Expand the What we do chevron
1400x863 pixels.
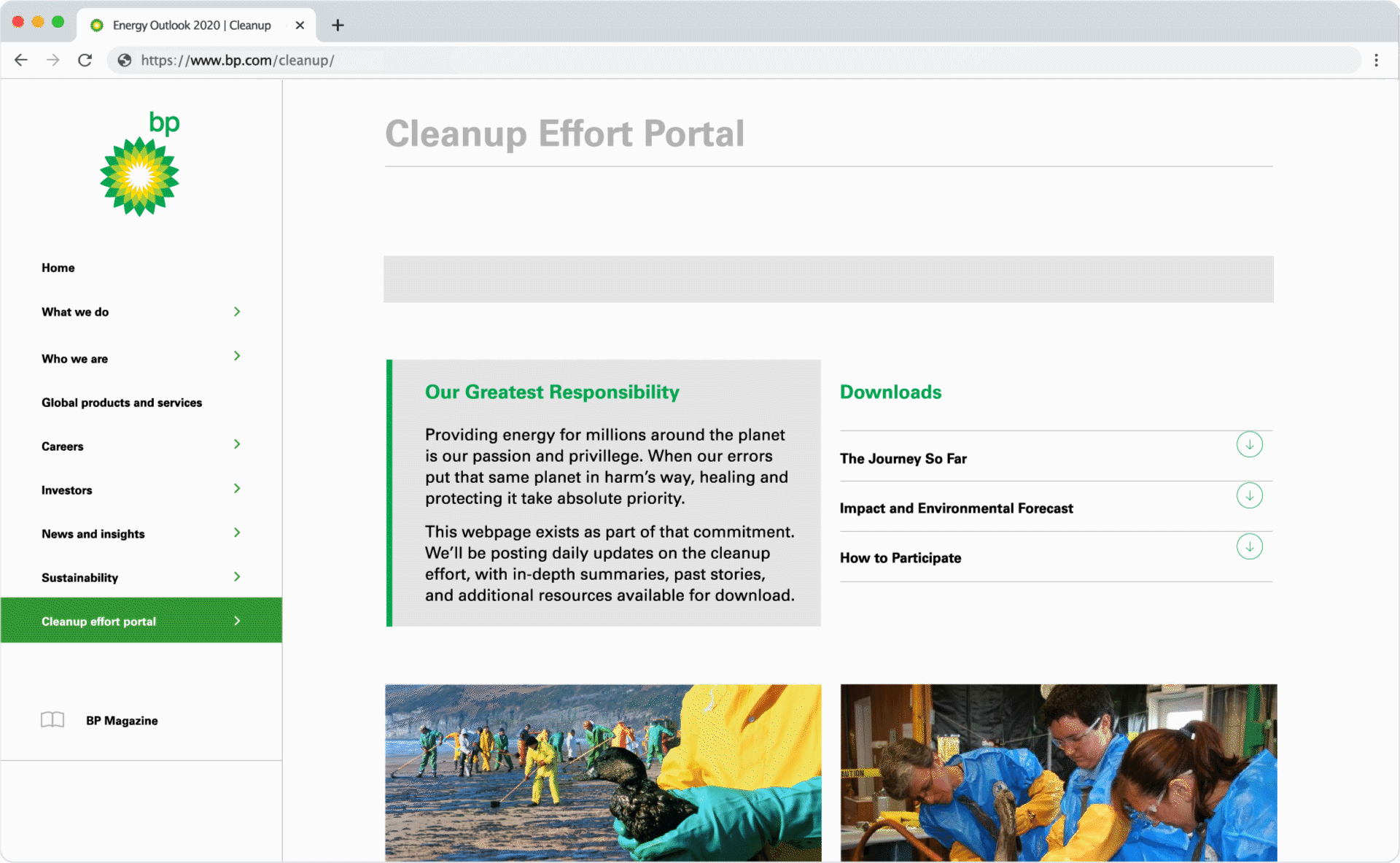click(237, 311)
